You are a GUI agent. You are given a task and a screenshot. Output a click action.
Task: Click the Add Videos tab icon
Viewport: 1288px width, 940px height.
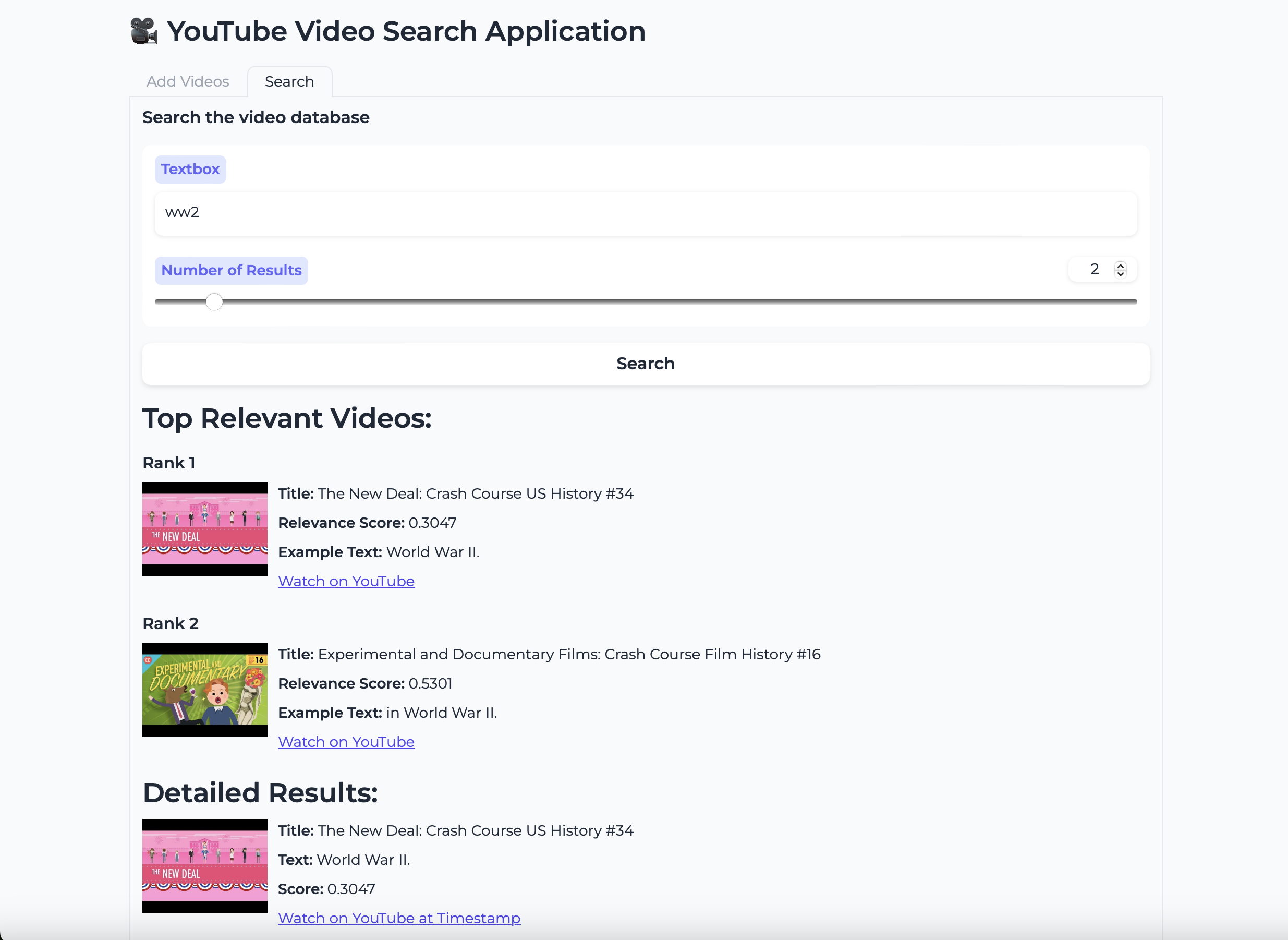click(189, 81)
